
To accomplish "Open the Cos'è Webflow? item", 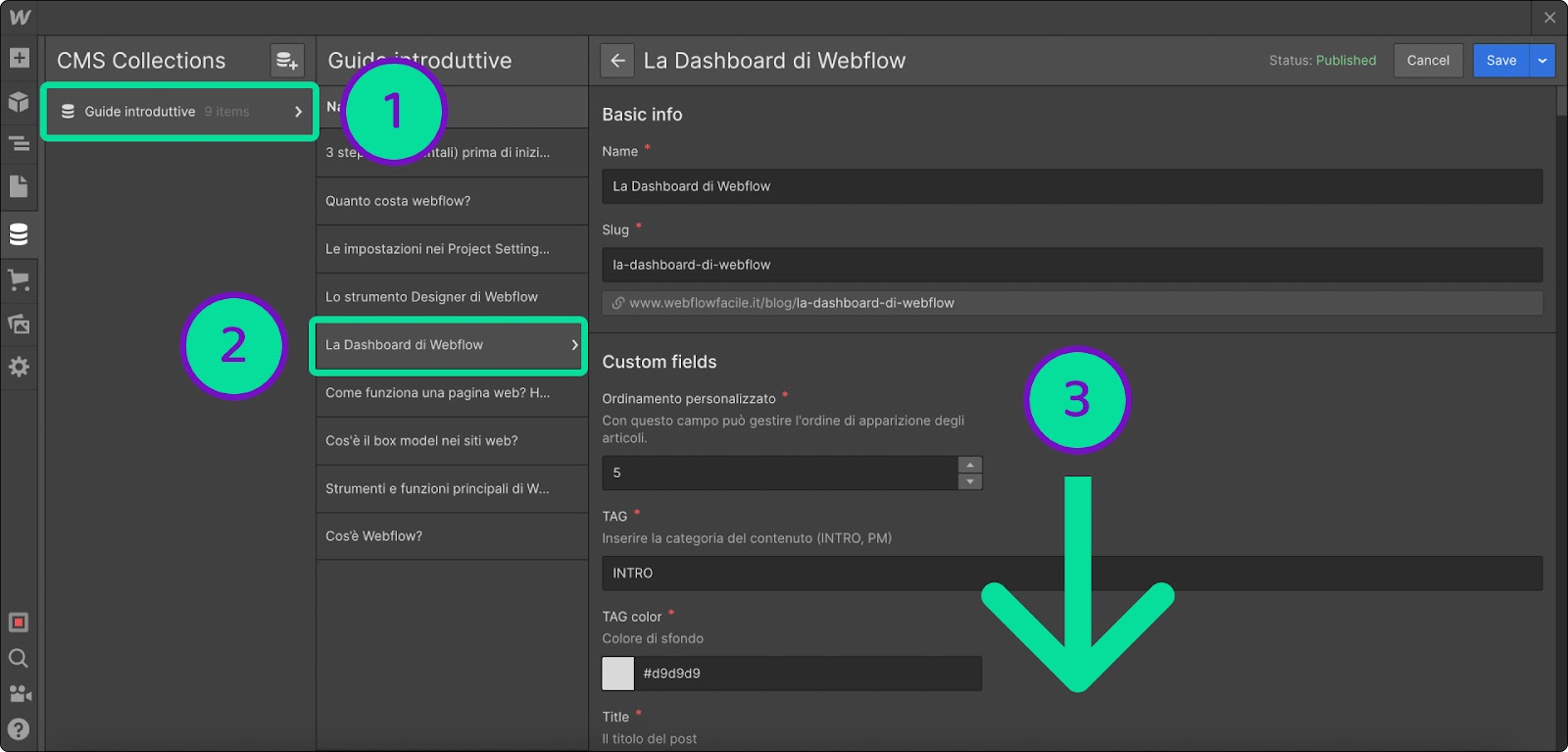I will (x=452, y=536).
